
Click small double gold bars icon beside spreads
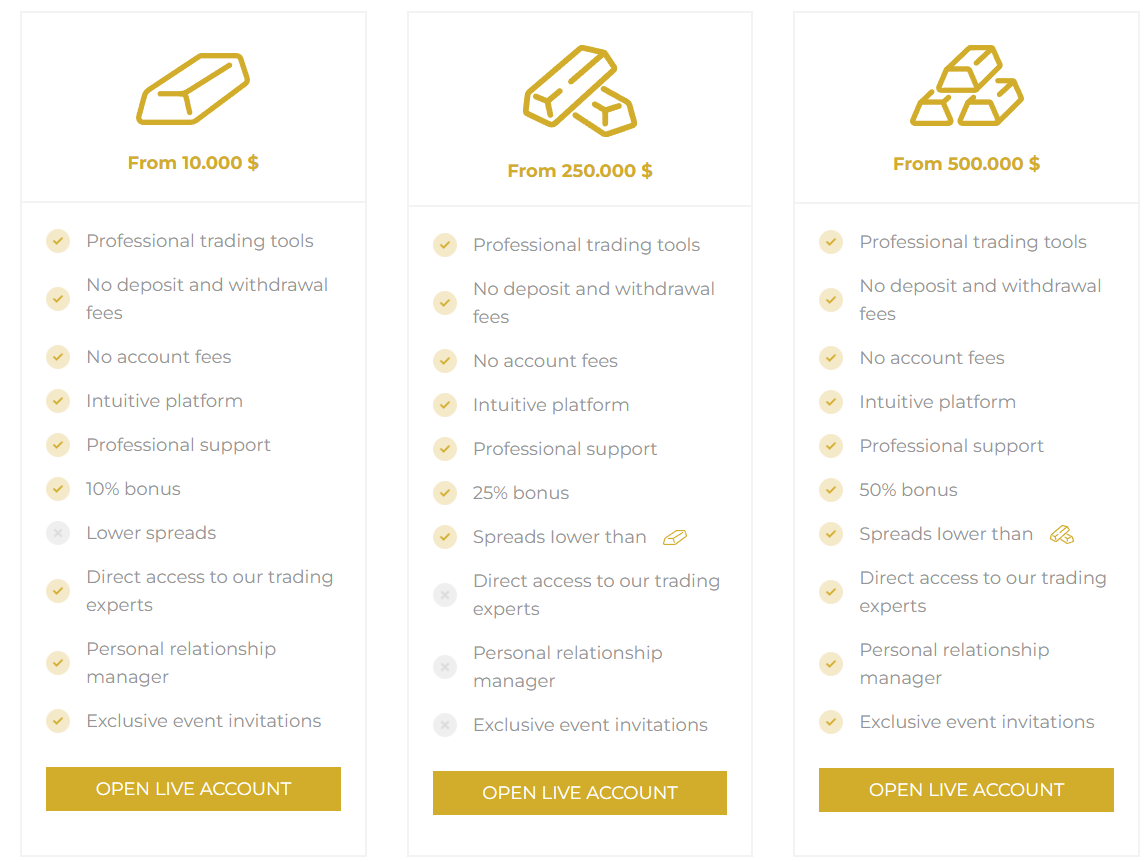click(1062, 535)
